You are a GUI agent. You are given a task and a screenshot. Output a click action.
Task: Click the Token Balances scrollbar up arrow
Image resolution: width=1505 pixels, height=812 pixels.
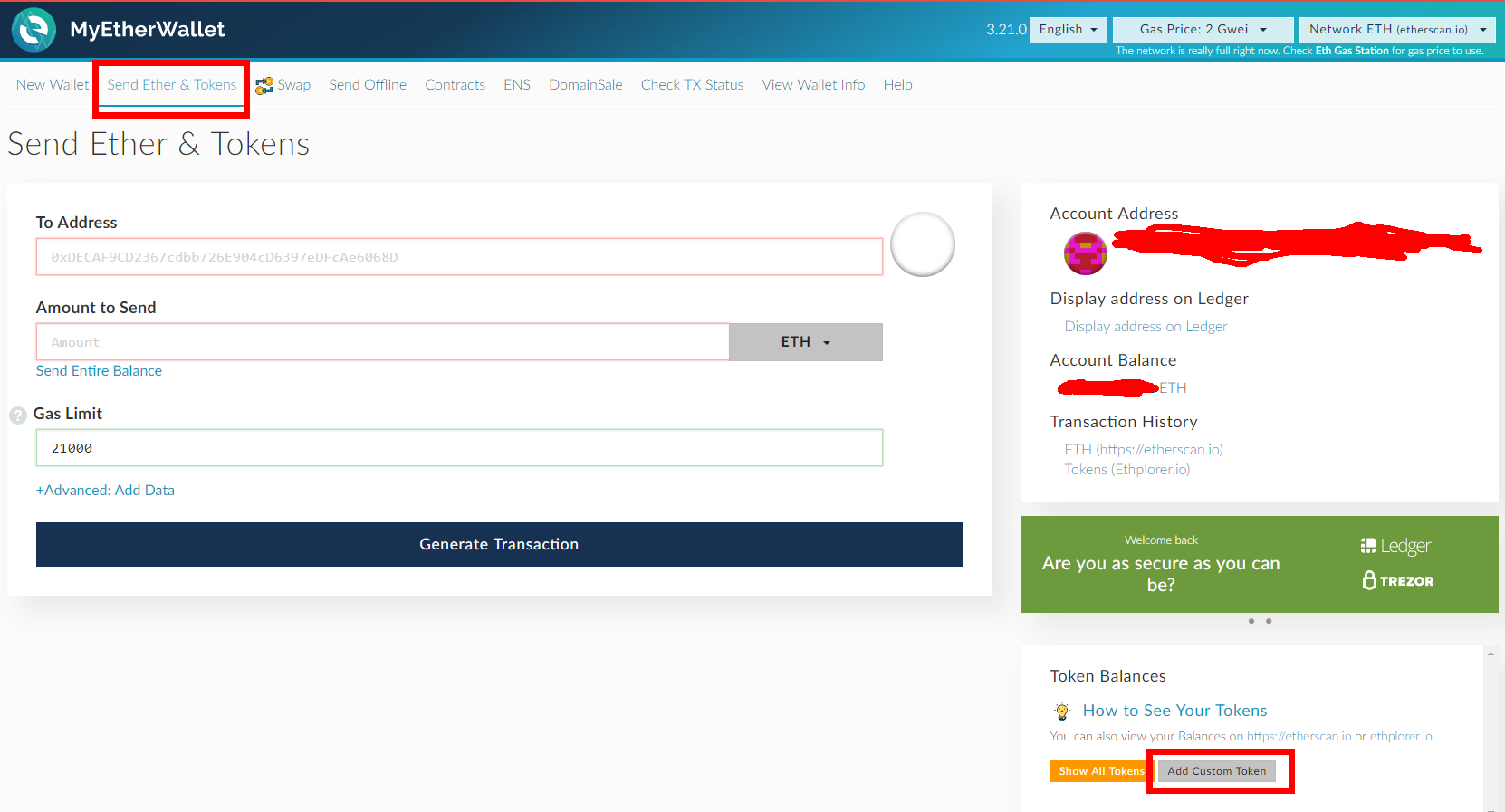tap(1491, 654)
